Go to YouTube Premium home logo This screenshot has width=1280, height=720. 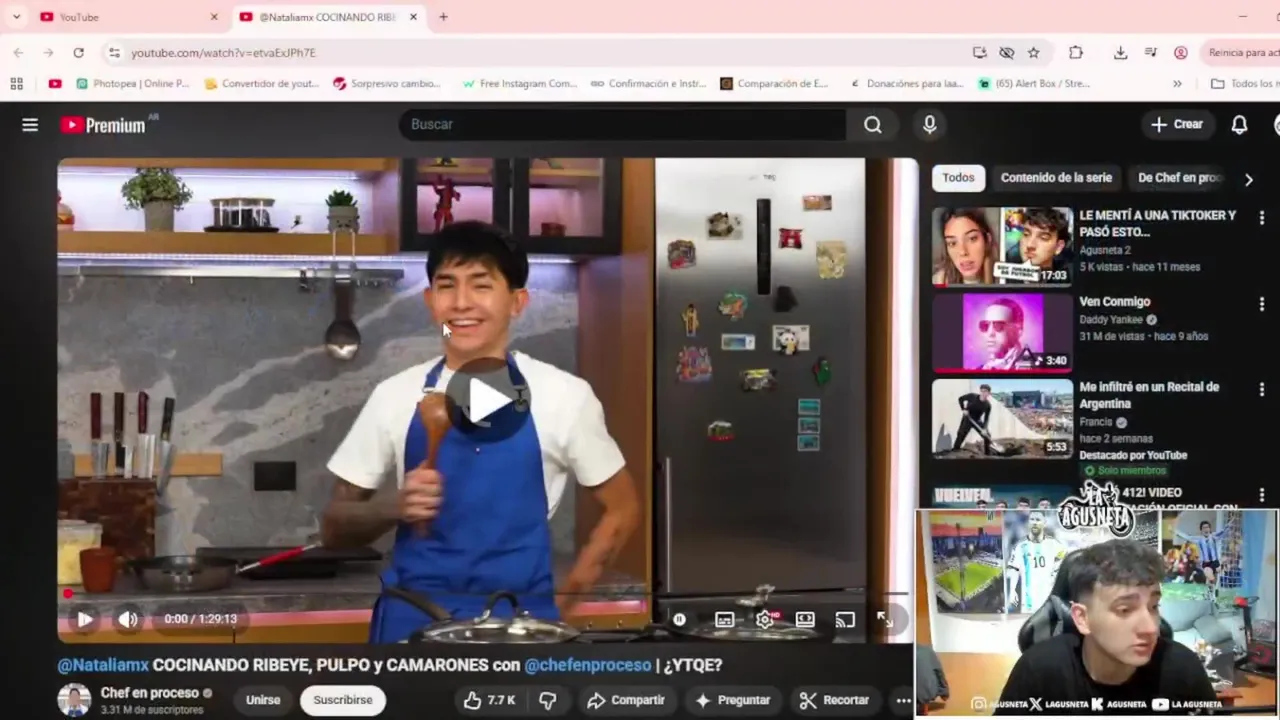[103, 125]
